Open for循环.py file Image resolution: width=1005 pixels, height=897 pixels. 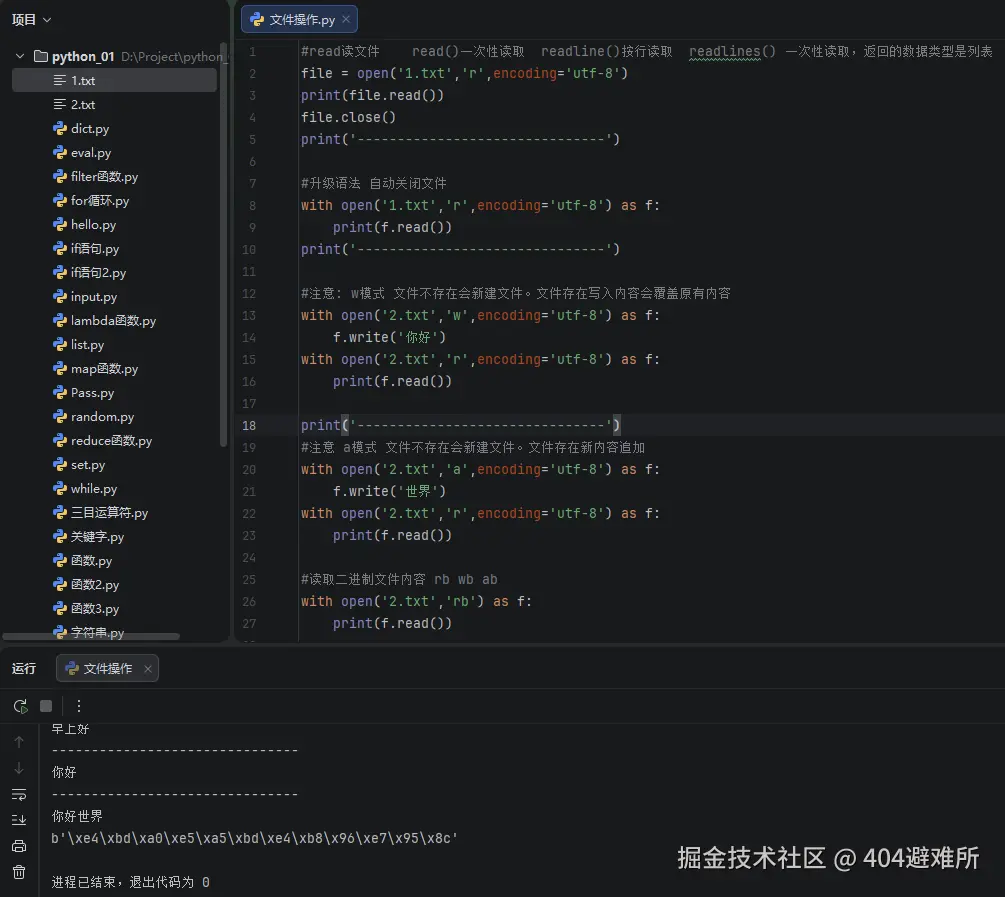click(100, 201)
